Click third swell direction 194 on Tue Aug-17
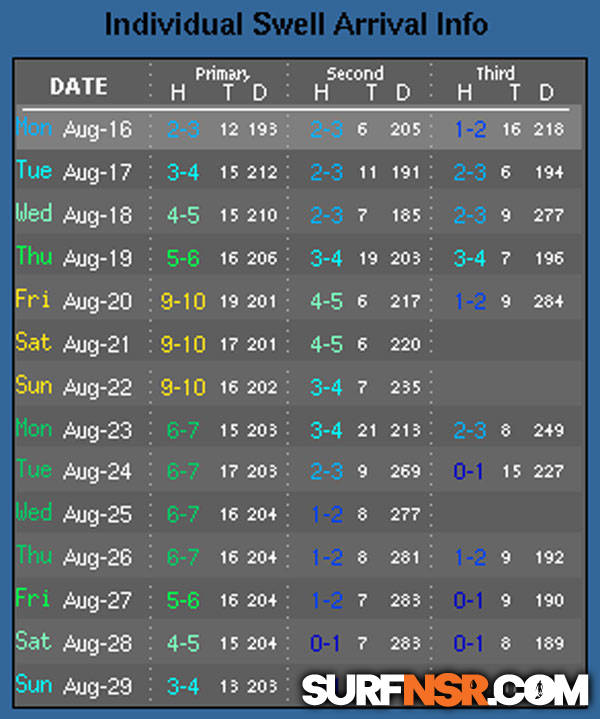The image size is (600, 719). [x=550, y=172]
